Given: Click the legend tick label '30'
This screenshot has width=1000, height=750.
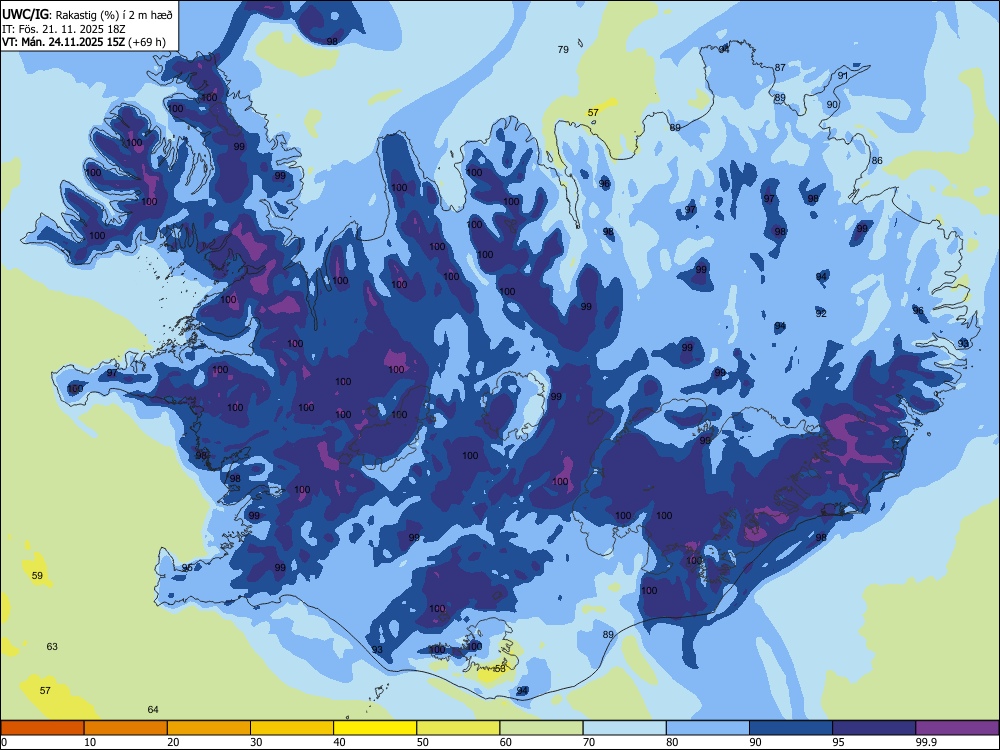Looking at the screenshot, I should pyautogui.click(x=256, y=742).
